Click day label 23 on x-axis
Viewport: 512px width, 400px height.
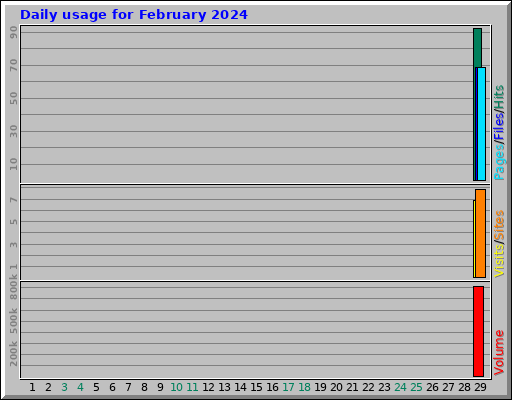pyautogui.click(x=384, y=387)
